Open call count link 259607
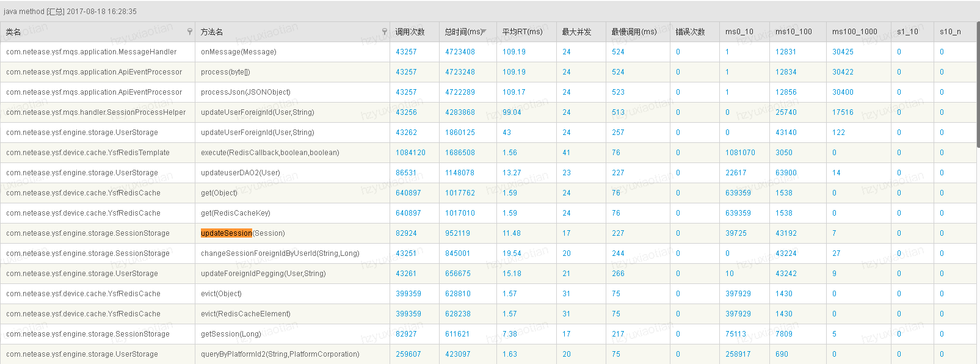Screen dimensions: 980x364 click(x=408, y=354)
